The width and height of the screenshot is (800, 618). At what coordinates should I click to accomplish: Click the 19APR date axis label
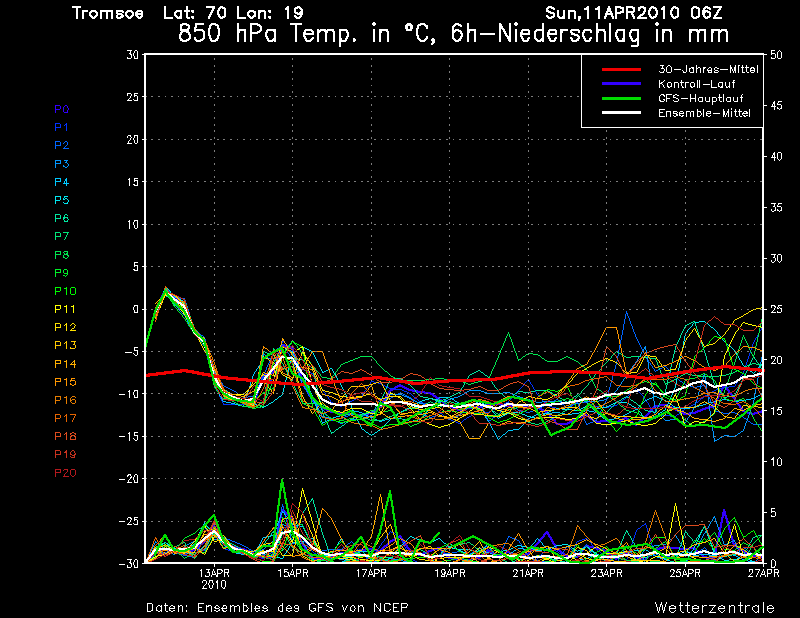450,573
